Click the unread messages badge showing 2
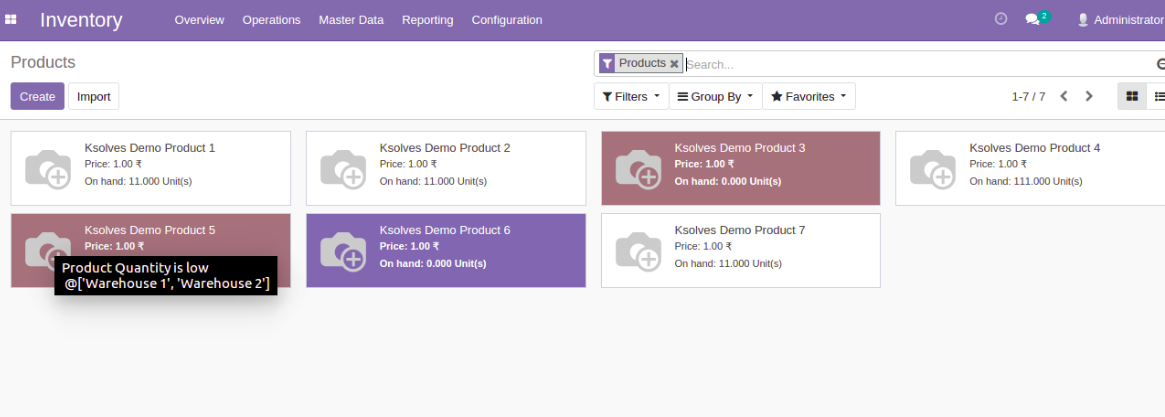The image size is (1165, 417). coord(1045,16)
